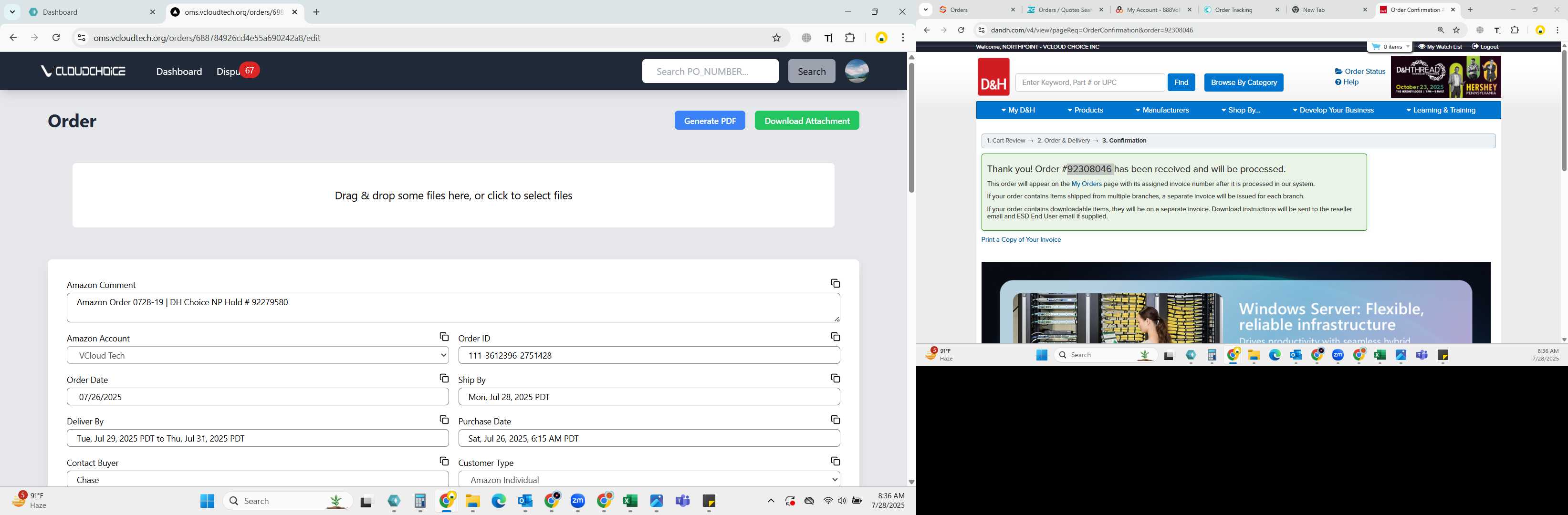Click the Generate PDF button

(710, 120)
